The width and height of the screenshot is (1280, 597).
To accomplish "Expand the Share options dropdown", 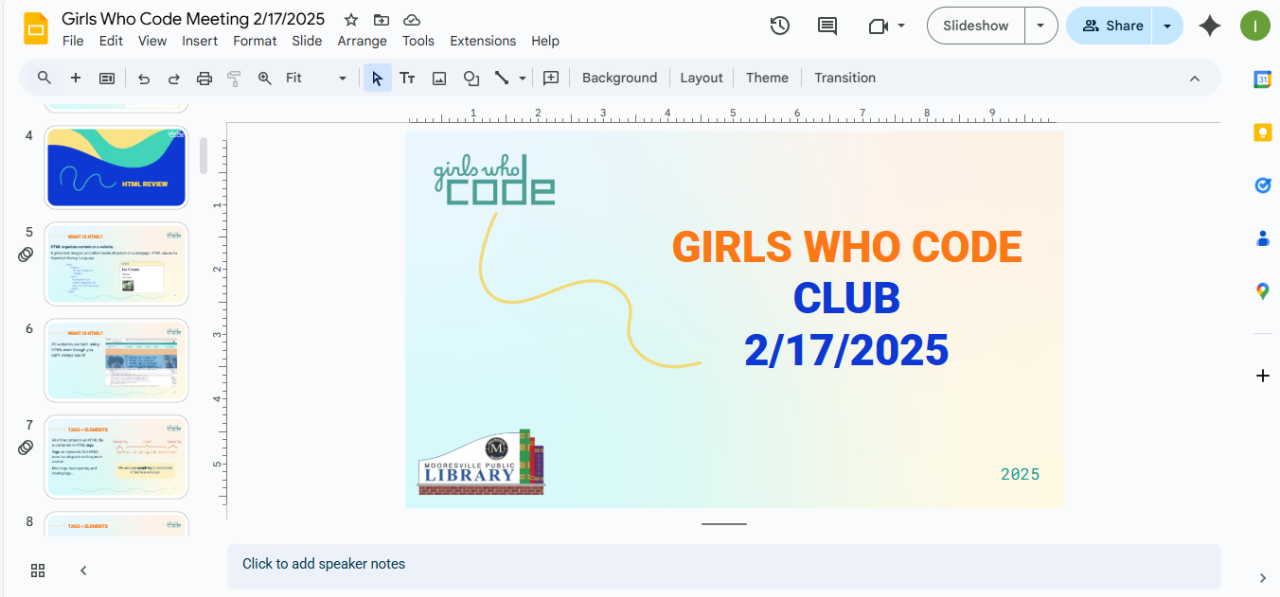I will [1167, 26].
